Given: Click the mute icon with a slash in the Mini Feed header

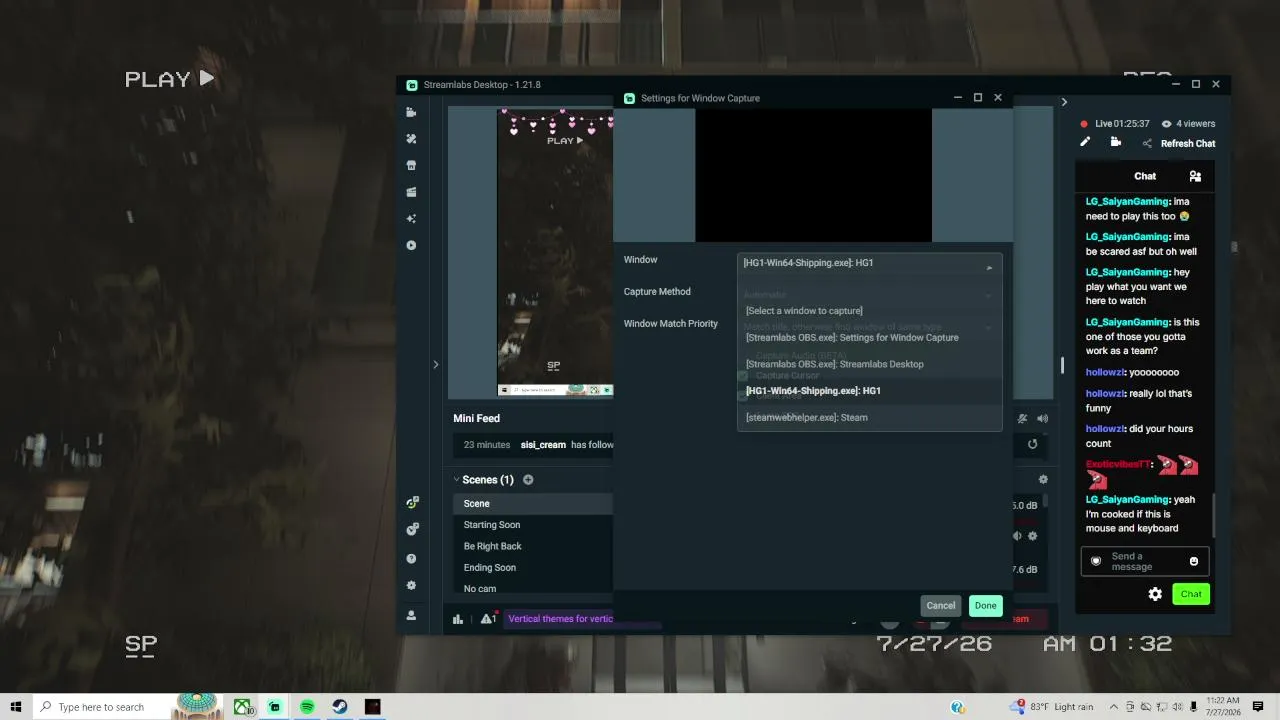Looking at the screenshot, I should [x=1022, y=419].
